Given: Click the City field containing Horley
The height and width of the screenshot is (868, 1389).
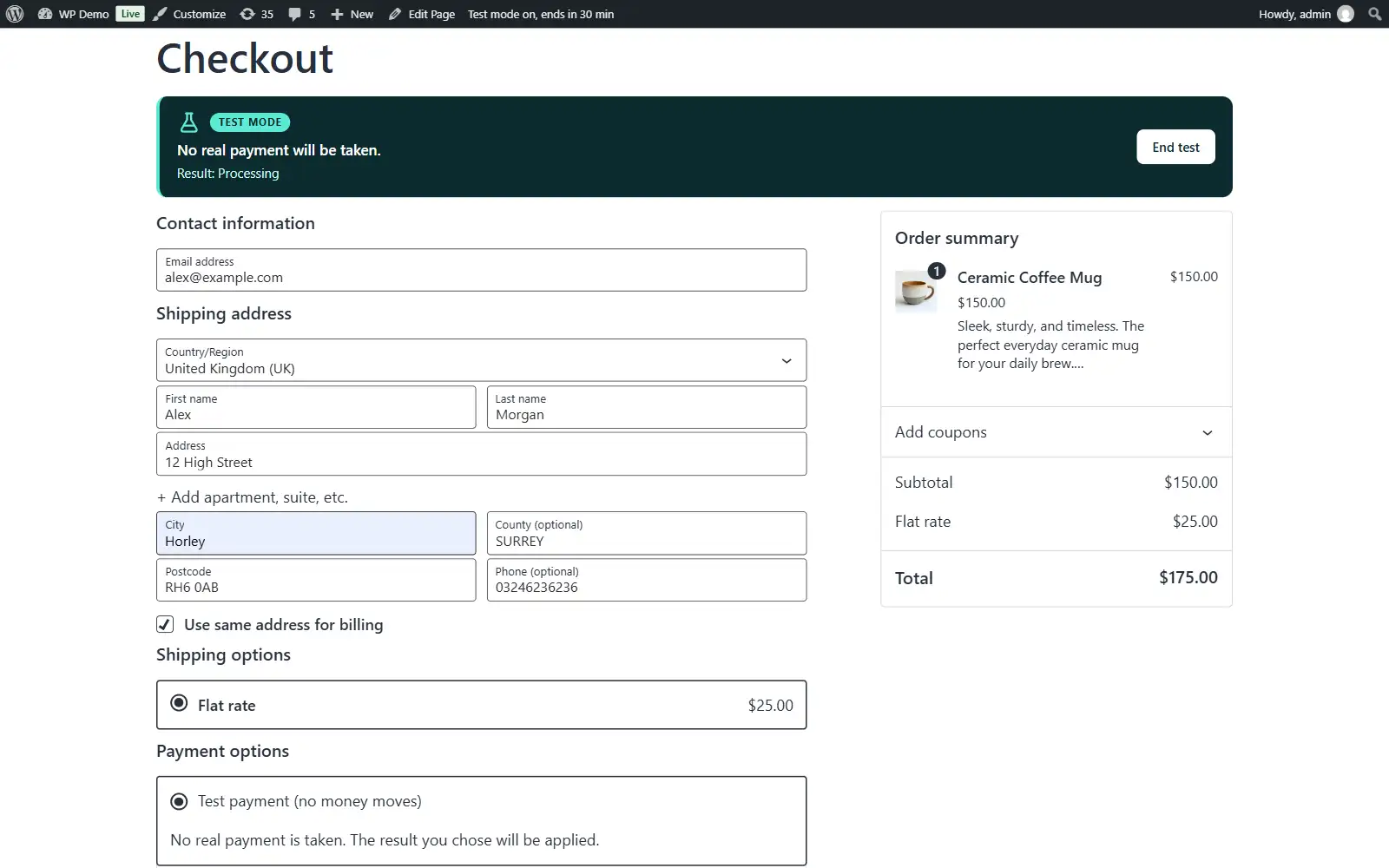Looking at the screenshot, I should 316,533.
